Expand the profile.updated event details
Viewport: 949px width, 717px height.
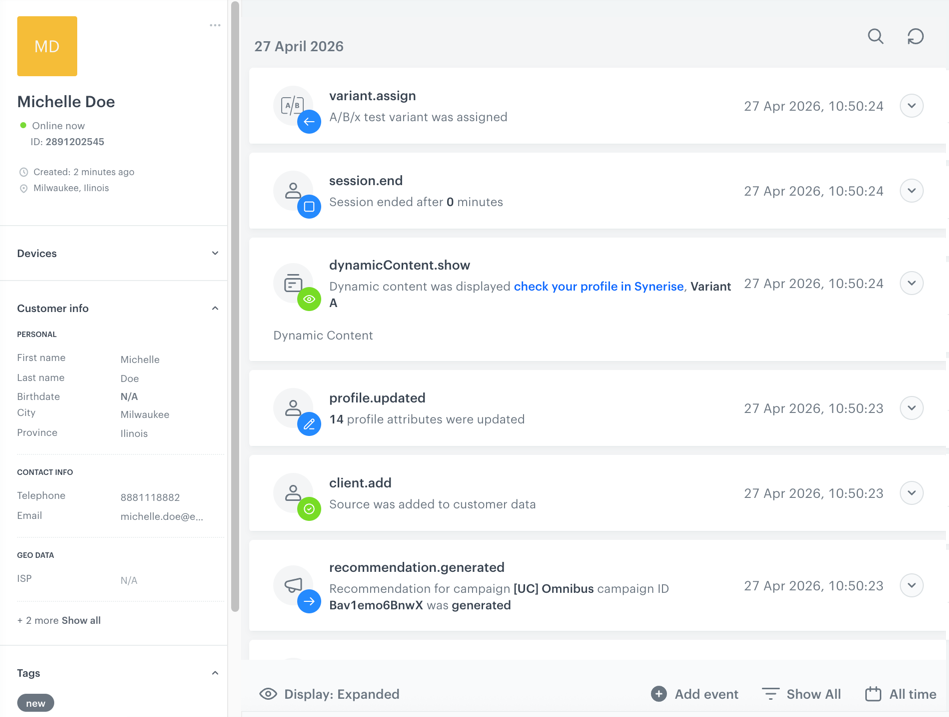911,408
